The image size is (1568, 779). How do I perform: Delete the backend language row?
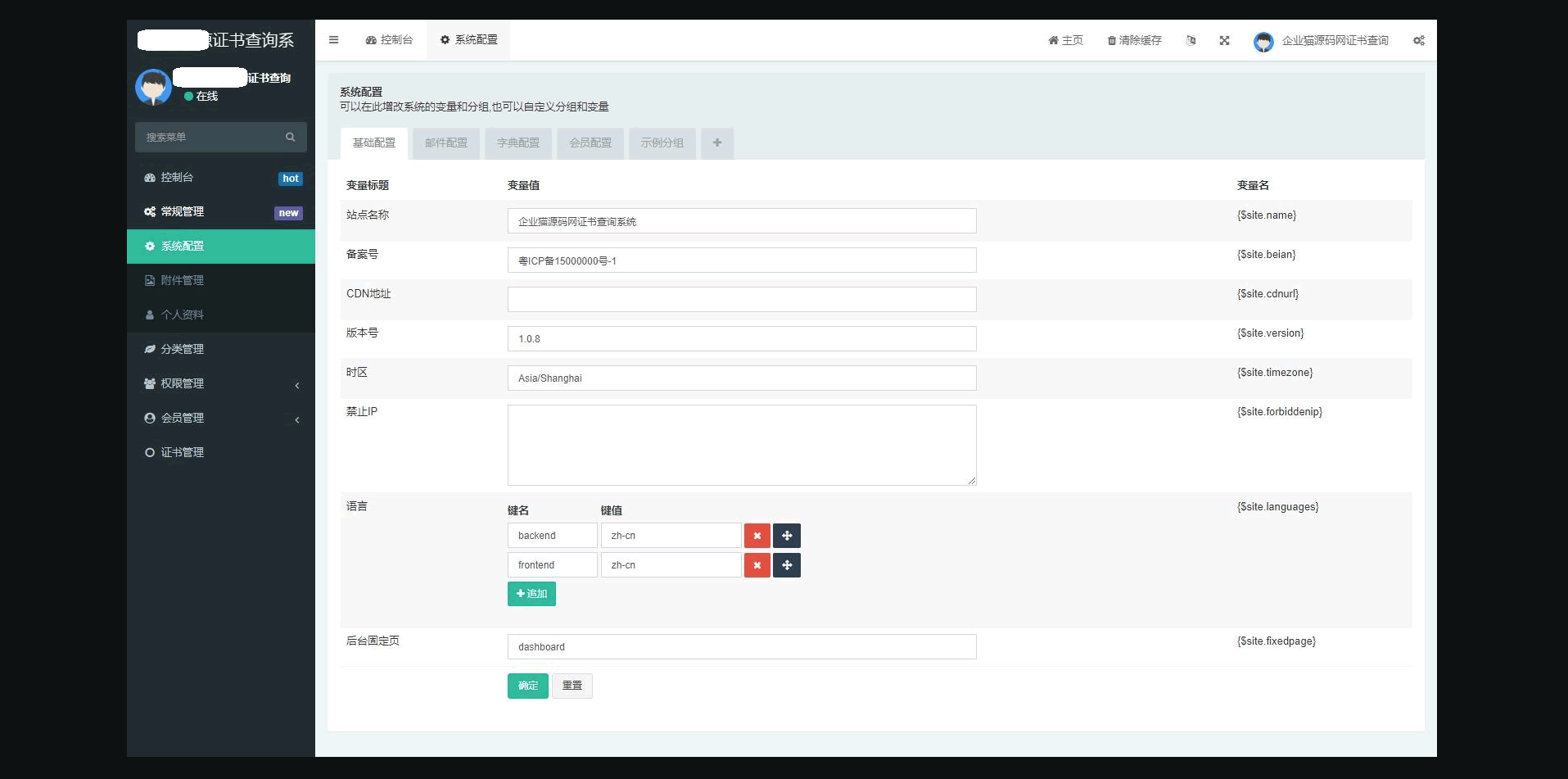click(x=757, y=536)
